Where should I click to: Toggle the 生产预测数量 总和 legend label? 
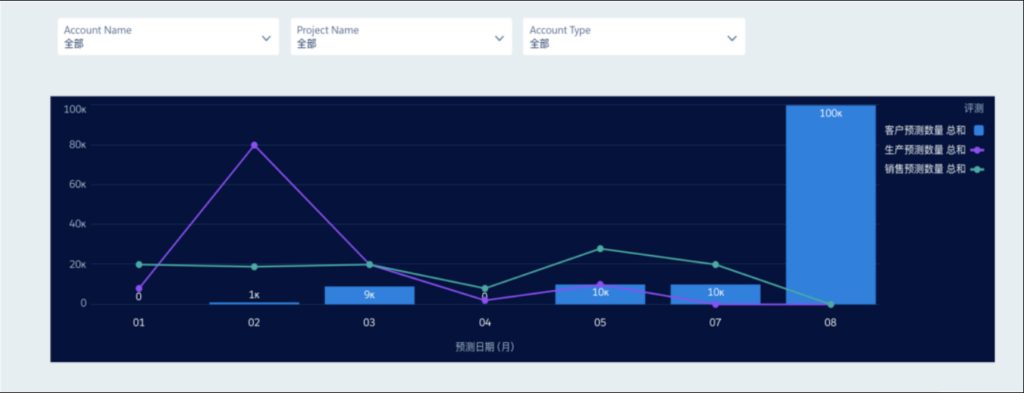[x=925, y=149]
